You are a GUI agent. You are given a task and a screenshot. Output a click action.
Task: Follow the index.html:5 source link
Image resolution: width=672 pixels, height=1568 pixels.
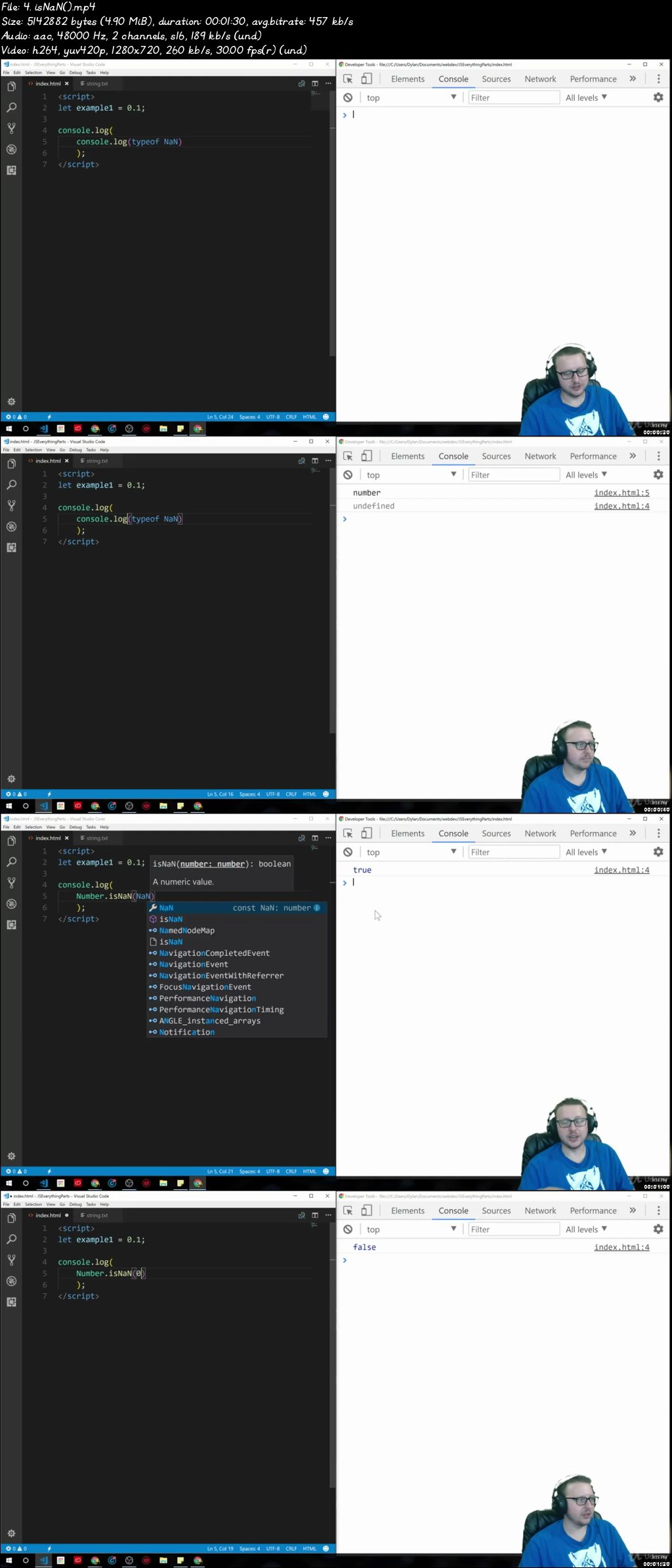click(621, 493)
